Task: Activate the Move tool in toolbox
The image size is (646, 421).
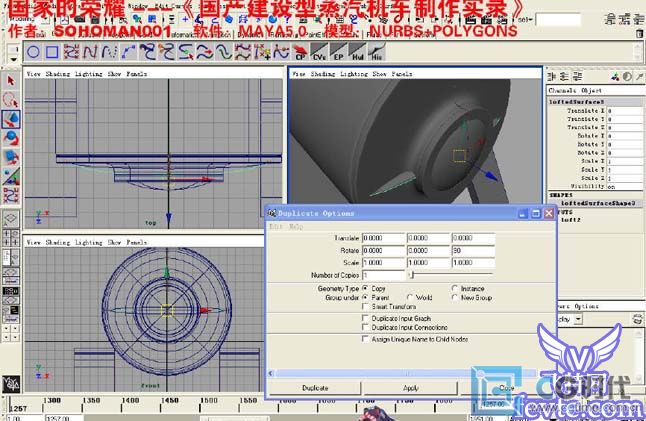Action: point(11,119)
